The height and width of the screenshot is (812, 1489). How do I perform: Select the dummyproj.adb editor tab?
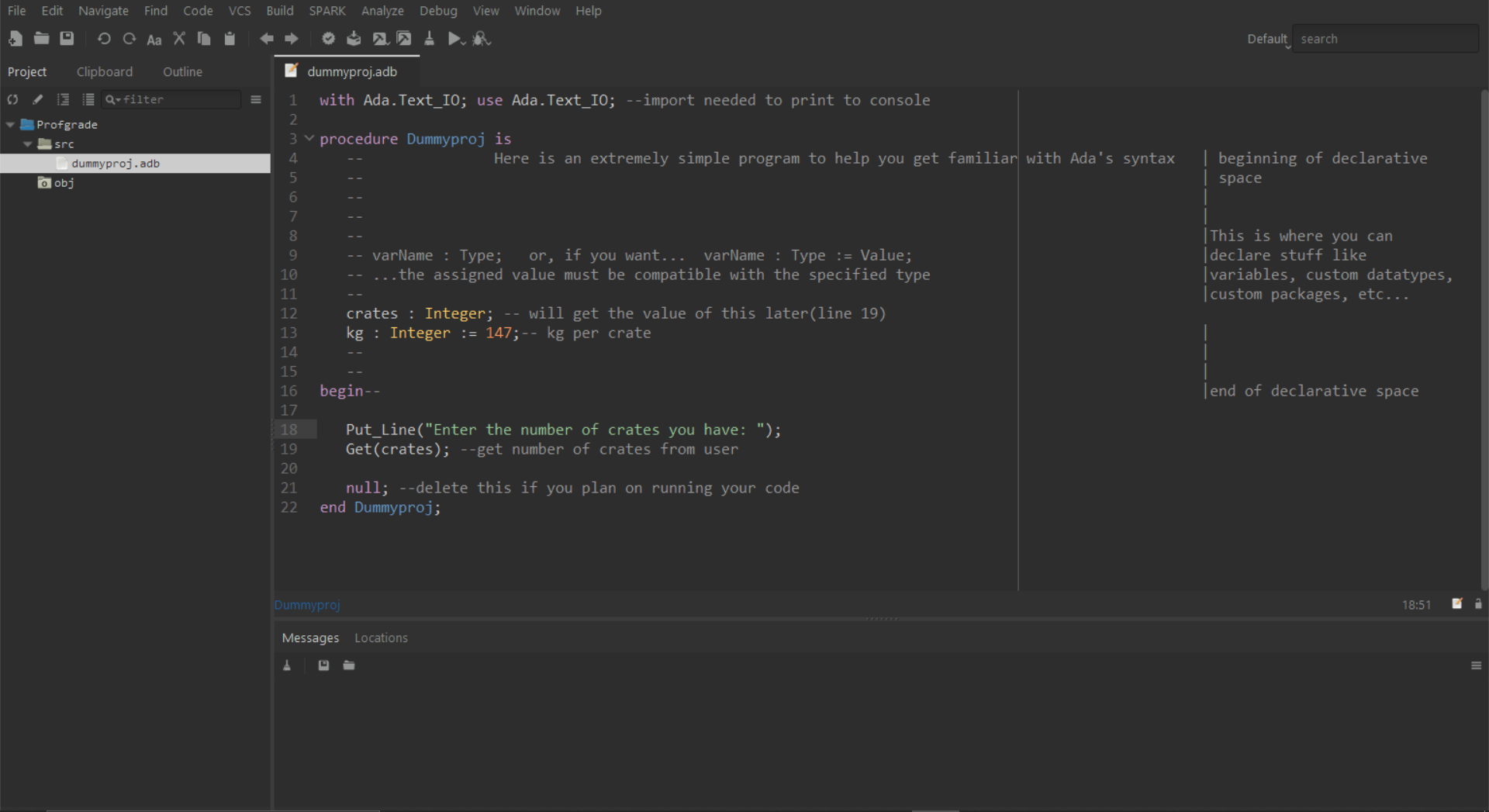coord(347,71)
